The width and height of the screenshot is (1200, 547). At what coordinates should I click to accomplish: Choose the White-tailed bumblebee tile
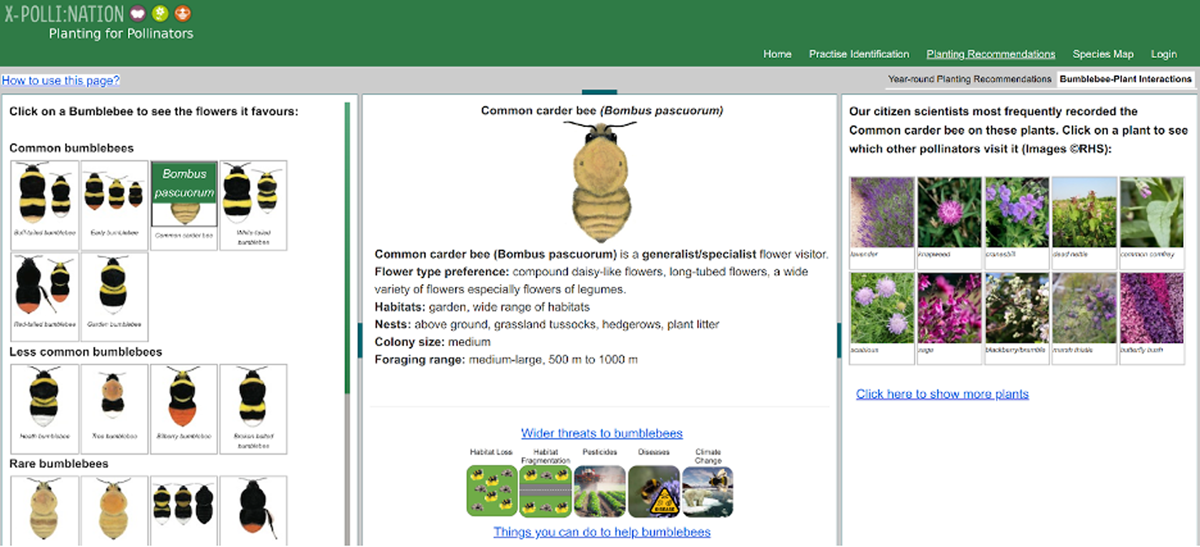click(254, 205)
